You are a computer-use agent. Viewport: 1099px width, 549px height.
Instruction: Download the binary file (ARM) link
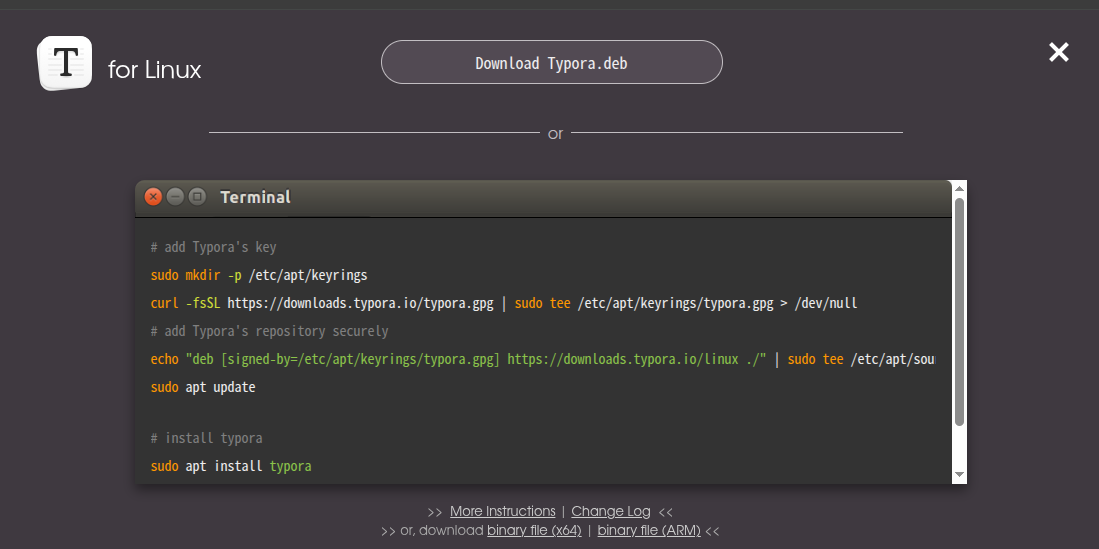coord(649,531)
